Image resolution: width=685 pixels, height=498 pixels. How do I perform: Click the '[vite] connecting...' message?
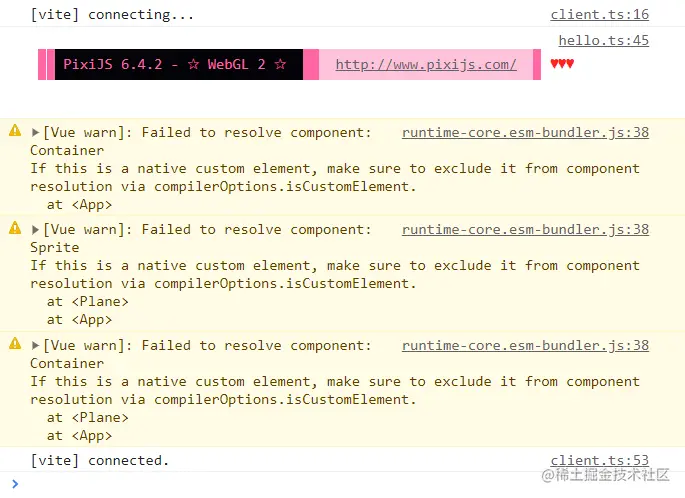(112, 14)
